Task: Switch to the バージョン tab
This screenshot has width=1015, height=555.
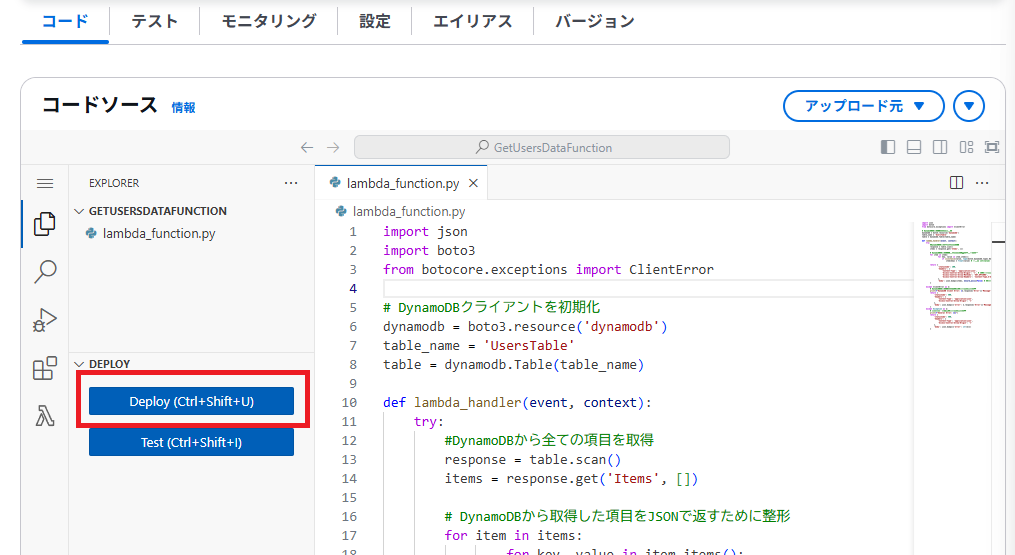Action: pyautogui.click(x=594, y=21)
